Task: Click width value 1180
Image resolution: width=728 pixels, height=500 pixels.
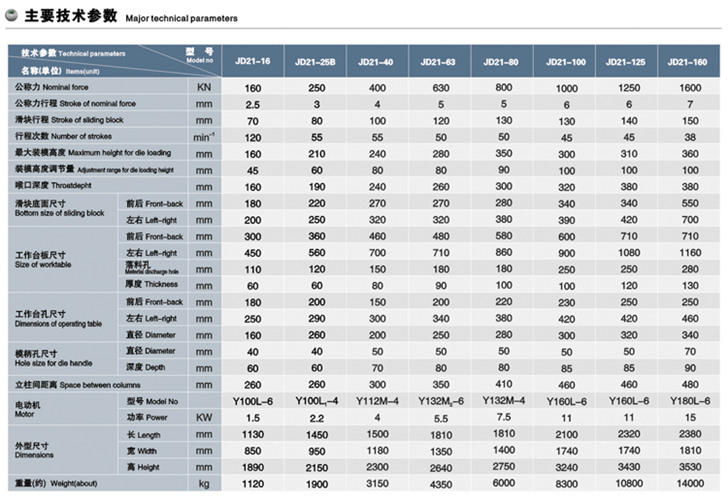Action: click(x=377, y=451)
